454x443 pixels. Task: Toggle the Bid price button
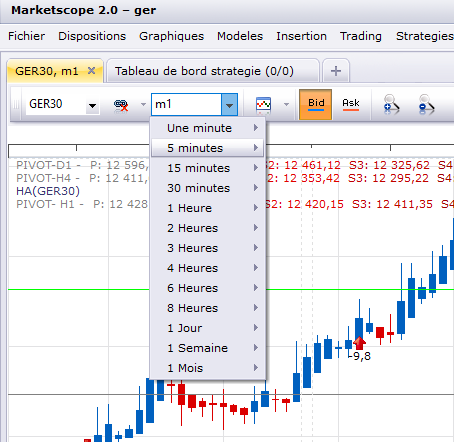tap(315, 104)
